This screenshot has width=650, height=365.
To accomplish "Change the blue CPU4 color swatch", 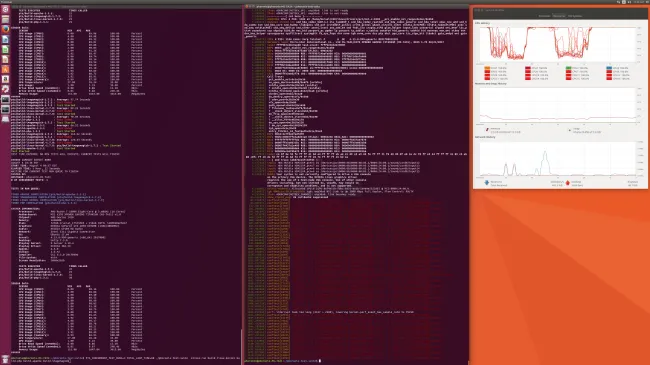I will (x=609, y=68).
